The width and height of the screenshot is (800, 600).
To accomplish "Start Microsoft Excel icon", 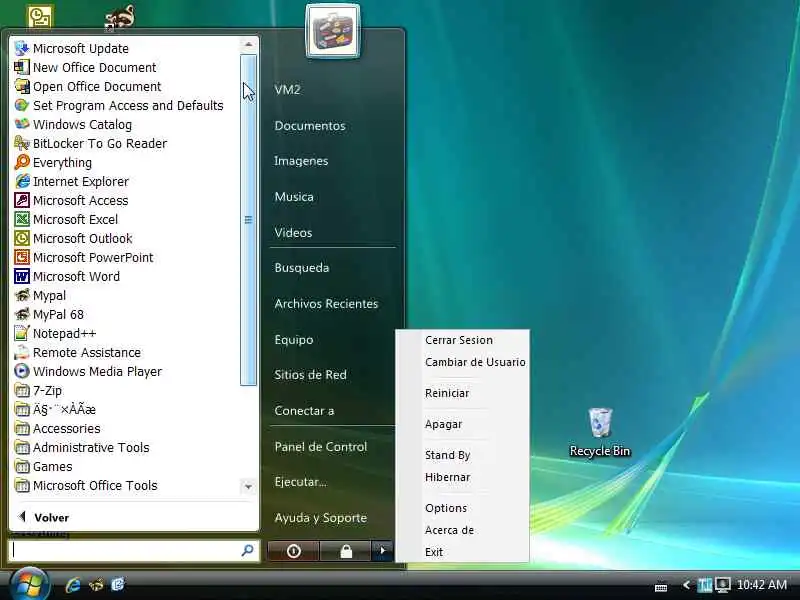I will [x=22, y=219].
